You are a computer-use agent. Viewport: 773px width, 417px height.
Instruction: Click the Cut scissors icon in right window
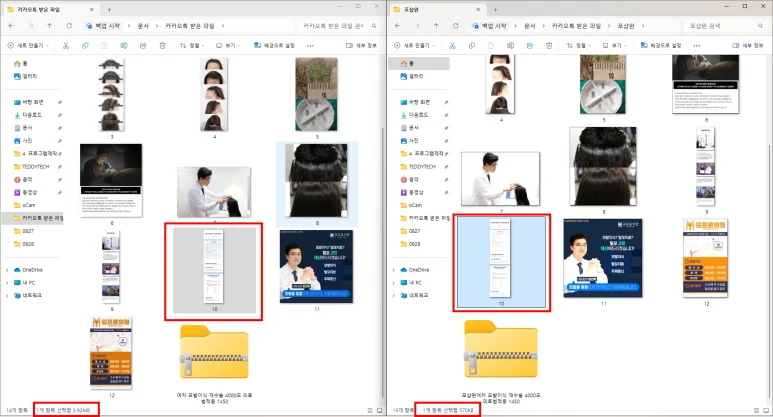452,45
